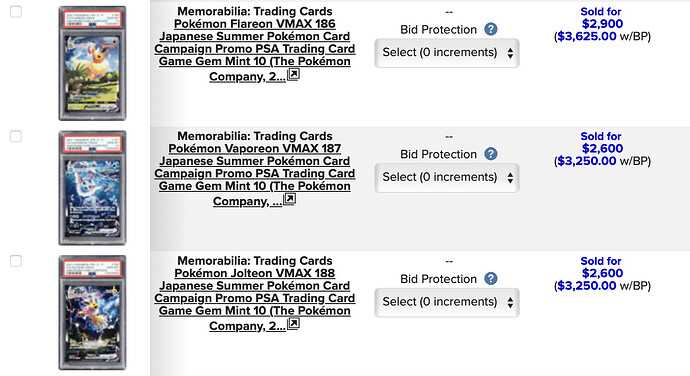Click Bid Protection help icon for Flareon lot
The width and height of the screenshot is (690, 376).
pyautogui.click(x=491, y=29)
